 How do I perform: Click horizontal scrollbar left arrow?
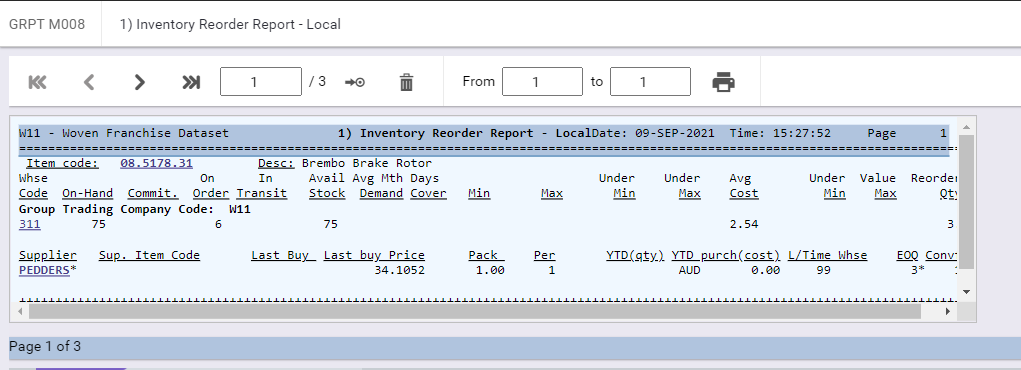pos(20,312)
